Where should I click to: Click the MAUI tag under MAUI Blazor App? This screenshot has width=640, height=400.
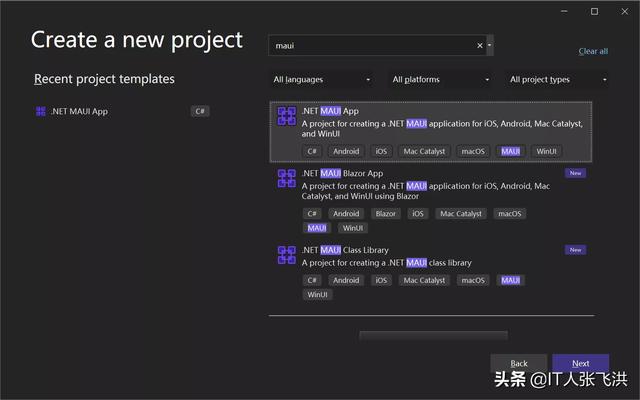317,228
